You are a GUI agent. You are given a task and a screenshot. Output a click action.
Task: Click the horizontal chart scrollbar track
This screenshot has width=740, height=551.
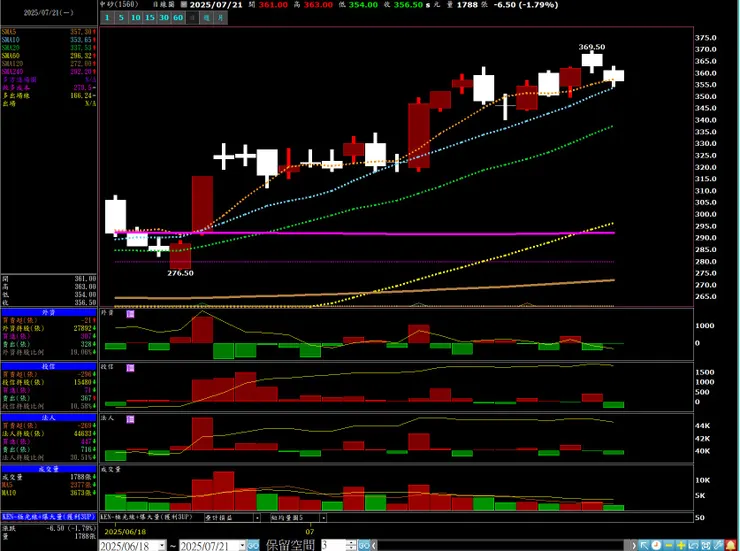503,546
